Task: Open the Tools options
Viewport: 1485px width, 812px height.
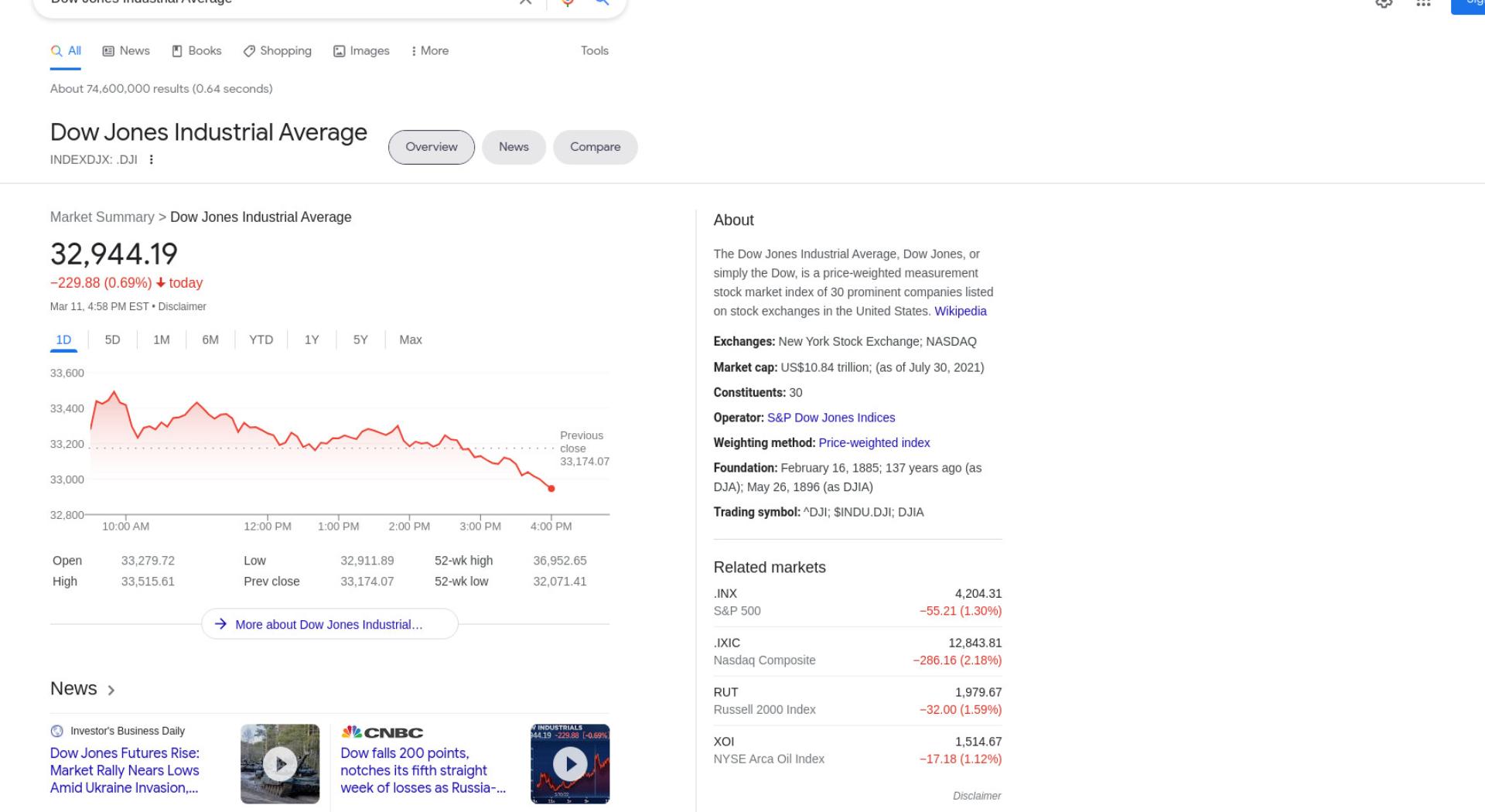Action: (595, 51)
